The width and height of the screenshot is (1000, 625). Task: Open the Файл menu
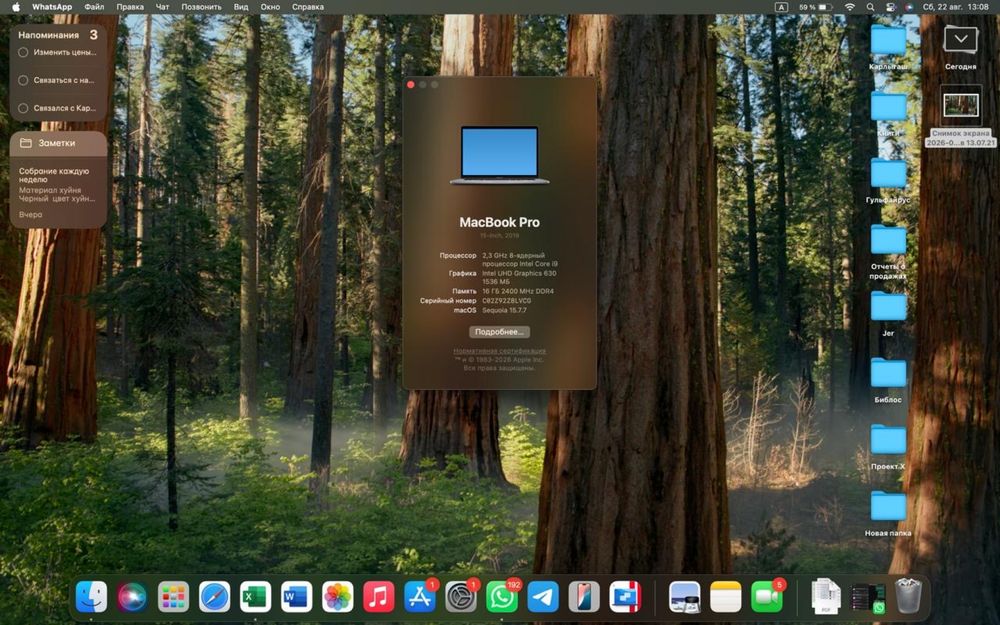pyautogui.click(x=94, y=7)
